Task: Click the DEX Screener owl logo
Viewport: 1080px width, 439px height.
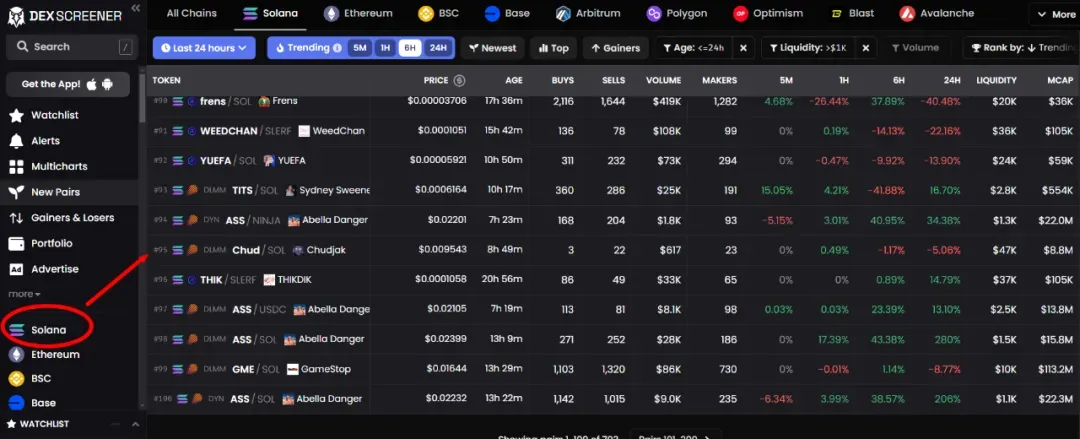Action: [17, 15]
